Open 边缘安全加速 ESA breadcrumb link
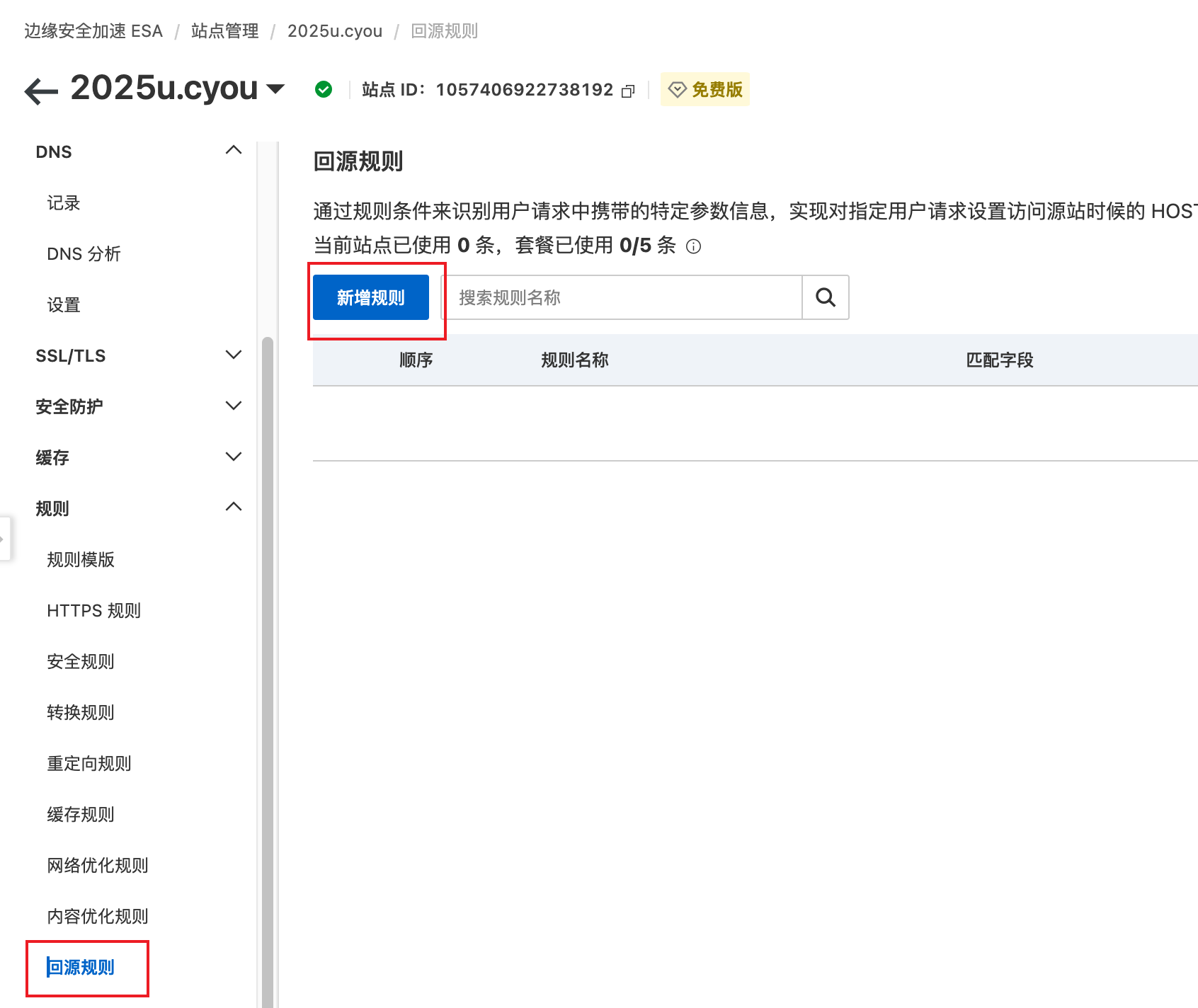The image size is (1198, 1008). tap(93, 30)
